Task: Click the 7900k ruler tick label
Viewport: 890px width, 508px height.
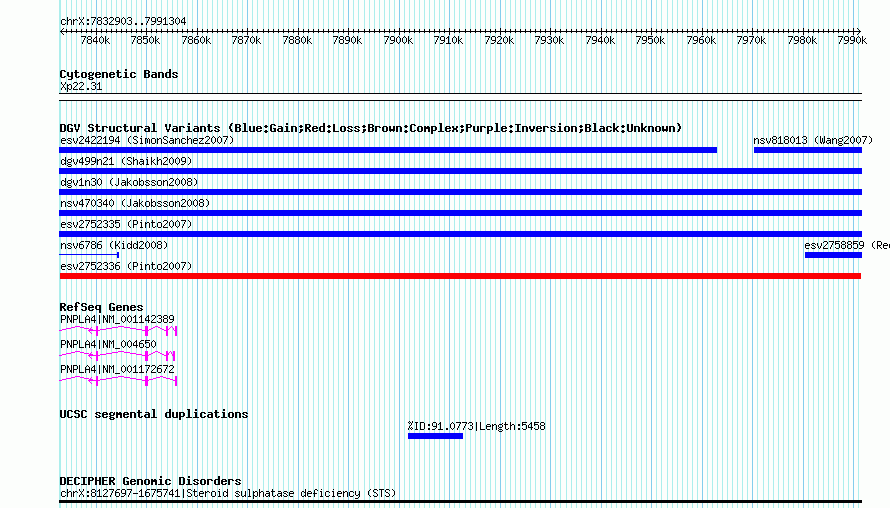Action: tap(398, 41)
